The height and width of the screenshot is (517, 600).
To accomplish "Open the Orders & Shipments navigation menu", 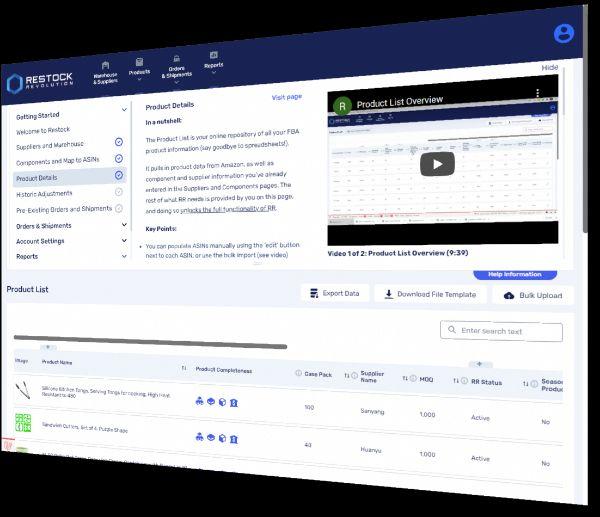I will [x=176, y=69].
